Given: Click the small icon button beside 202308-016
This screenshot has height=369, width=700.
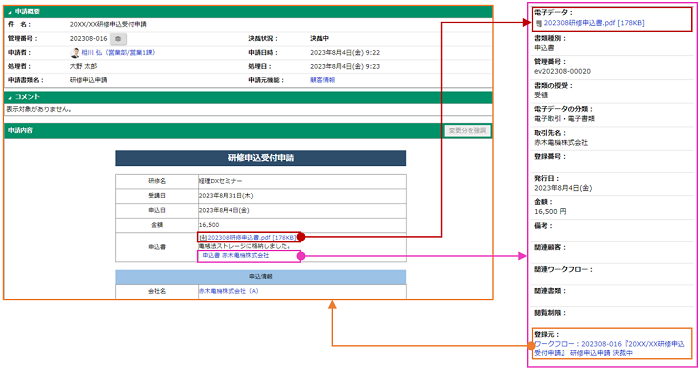Looking at the screenshot, I should coord(118,39).
